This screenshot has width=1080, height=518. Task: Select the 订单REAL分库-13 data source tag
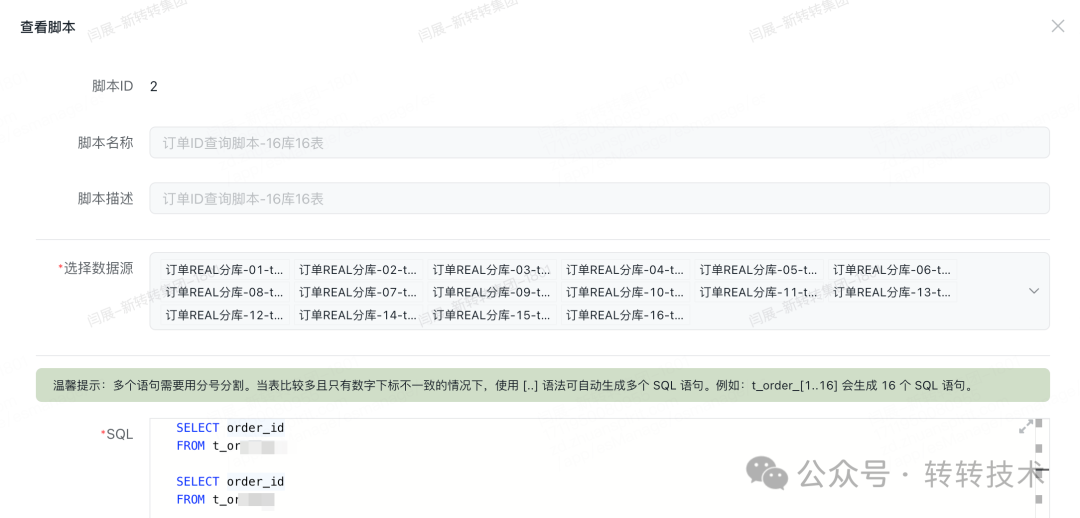tap(893, 292)
